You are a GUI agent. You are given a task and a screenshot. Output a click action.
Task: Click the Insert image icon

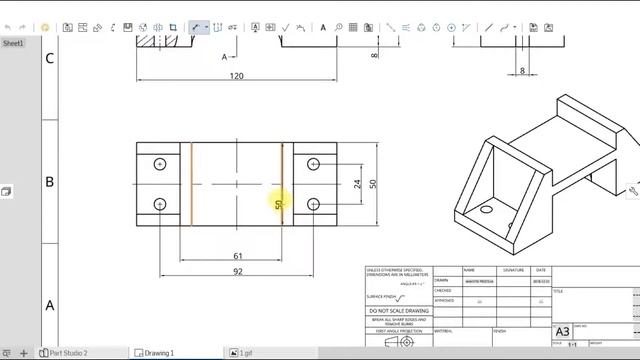[x=549, y=27]
